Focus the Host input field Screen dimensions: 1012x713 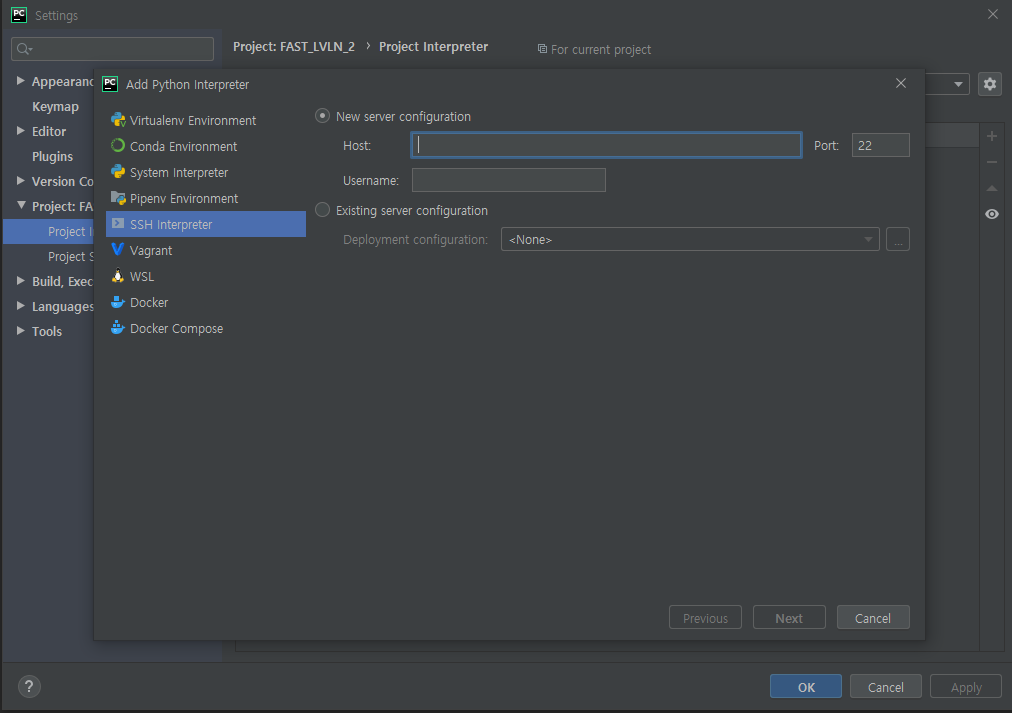pyautogui.click(x=606, y=145)
